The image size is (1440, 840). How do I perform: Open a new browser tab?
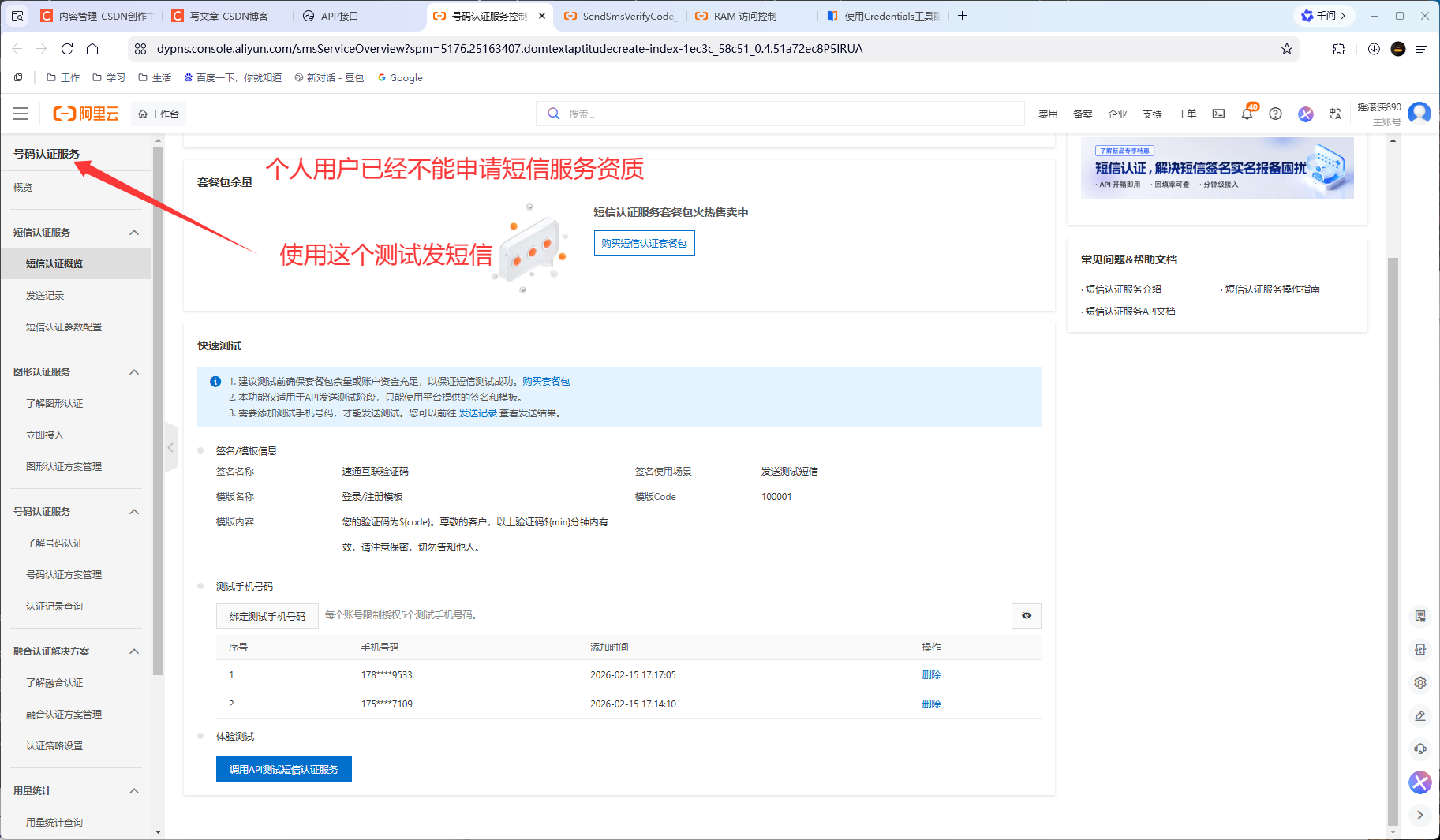point(962,16)
